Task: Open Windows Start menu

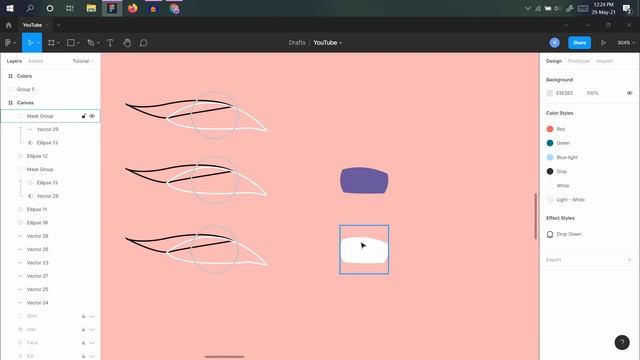Action: coord(10,8)
